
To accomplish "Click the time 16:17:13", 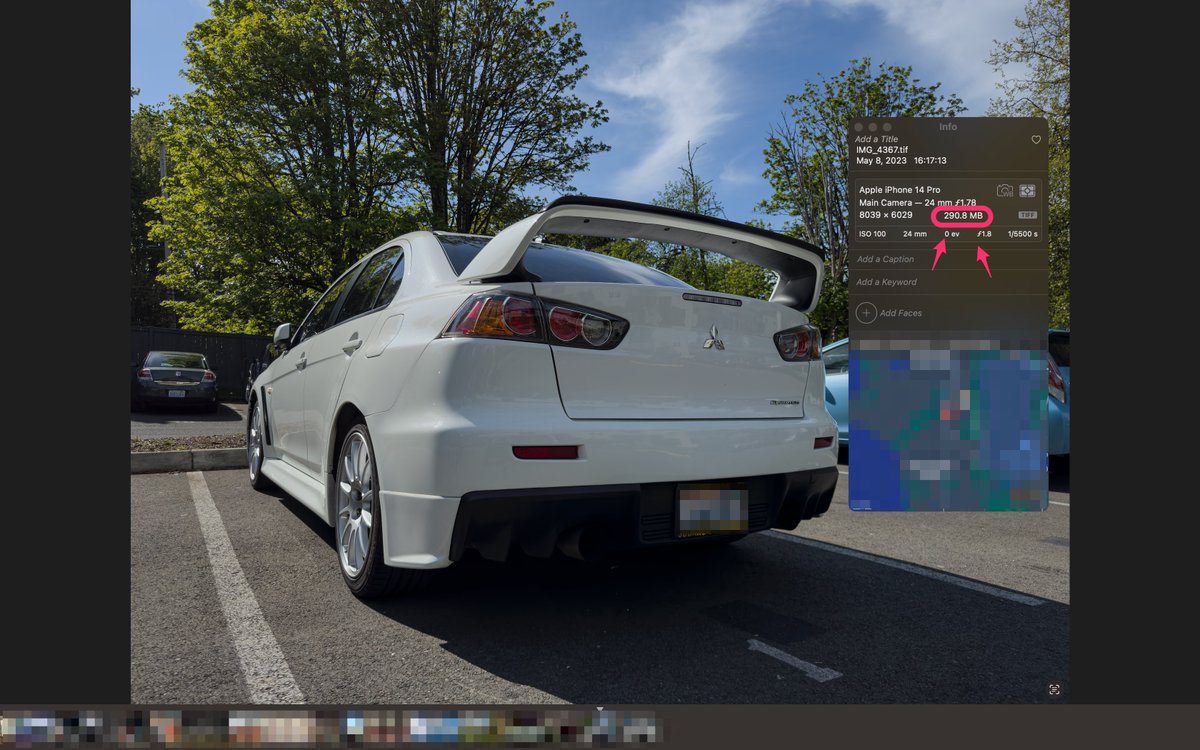I will [930, 161].
